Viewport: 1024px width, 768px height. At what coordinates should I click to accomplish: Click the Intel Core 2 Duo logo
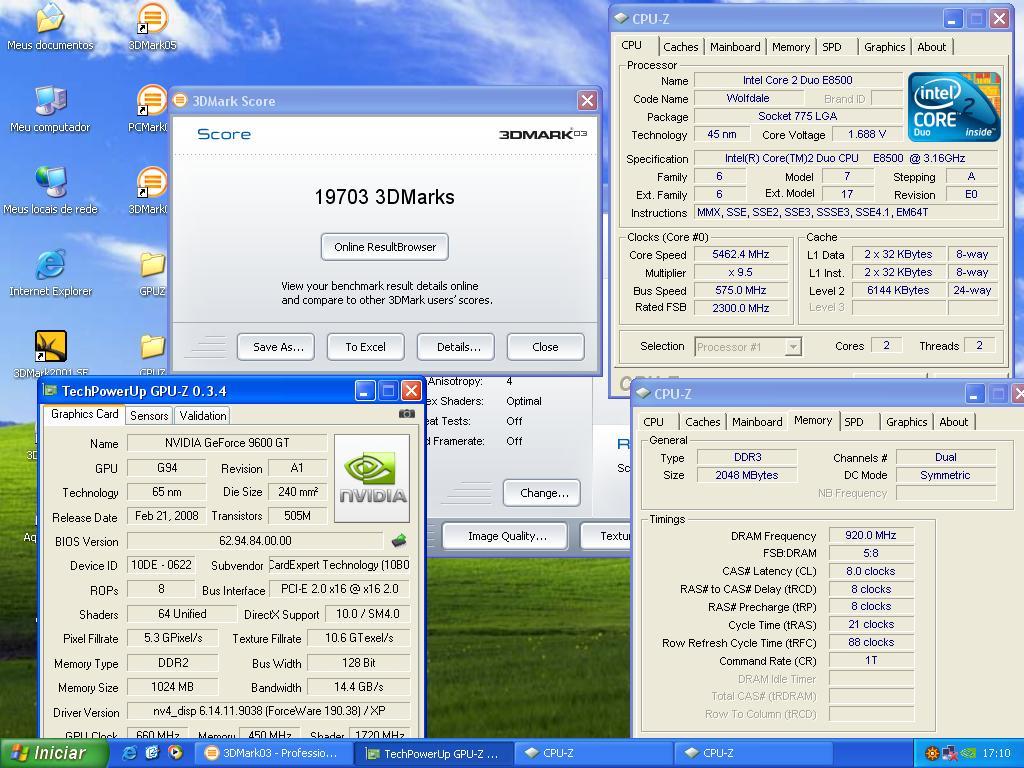[x=953, y=107]
